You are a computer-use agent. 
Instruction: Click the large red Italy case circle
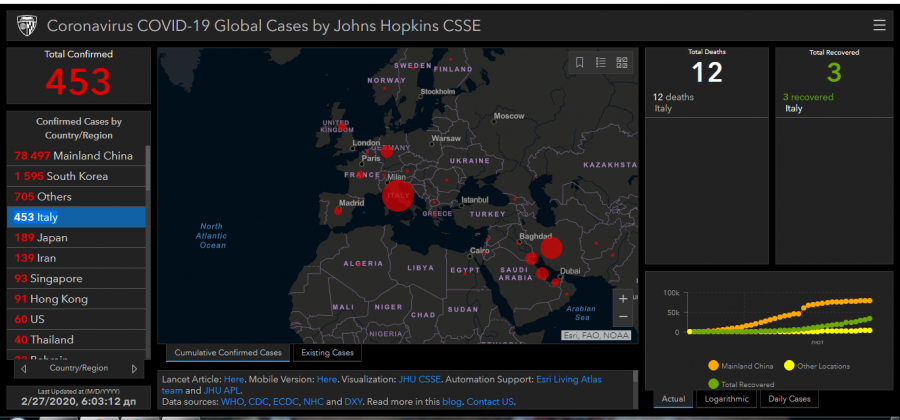point(398,196)
